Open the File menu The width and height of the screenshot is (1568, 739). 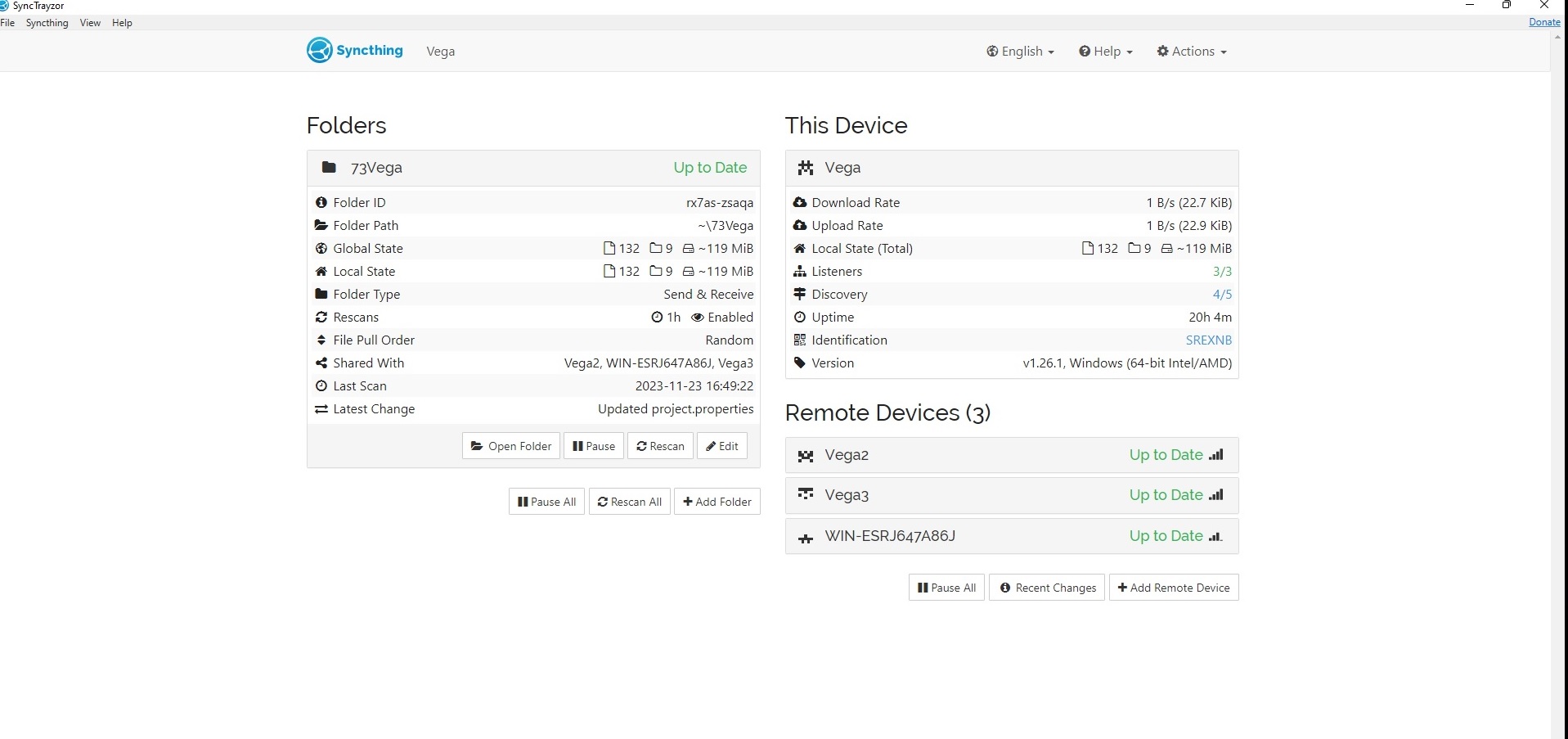[7, 23]
